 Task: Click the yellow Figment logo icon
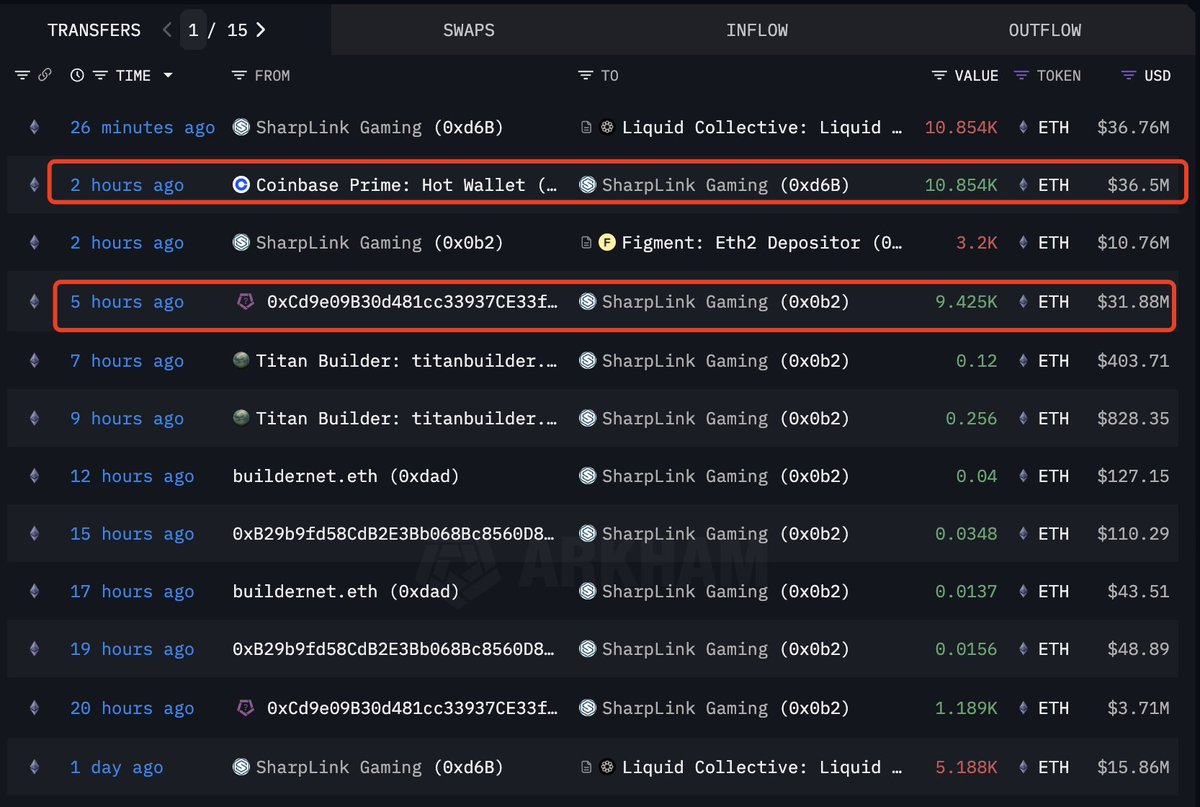point(607,242)
